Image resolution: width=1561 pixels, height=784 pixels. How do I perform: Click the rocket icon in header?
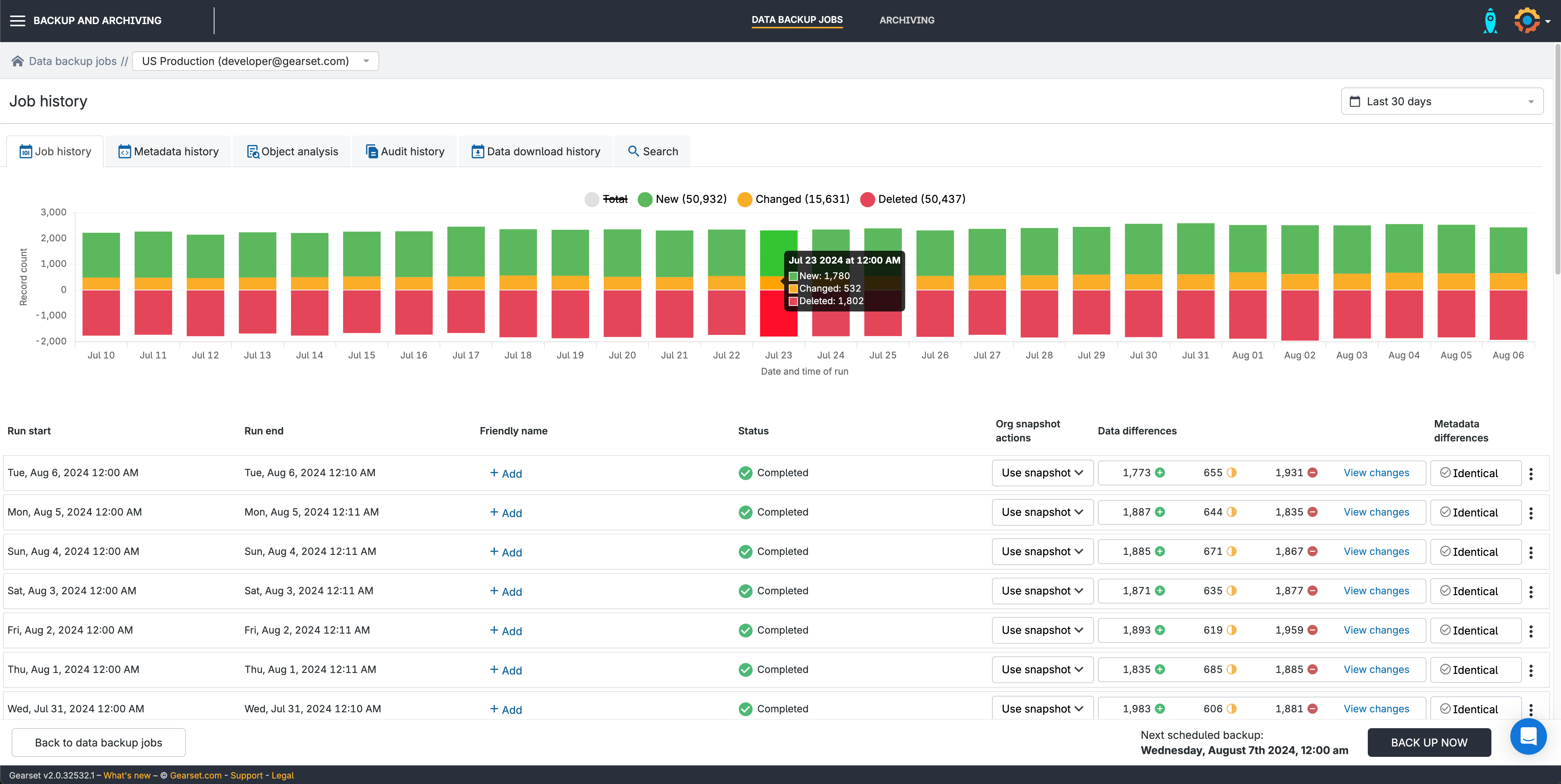click(x=1490, y=20)
